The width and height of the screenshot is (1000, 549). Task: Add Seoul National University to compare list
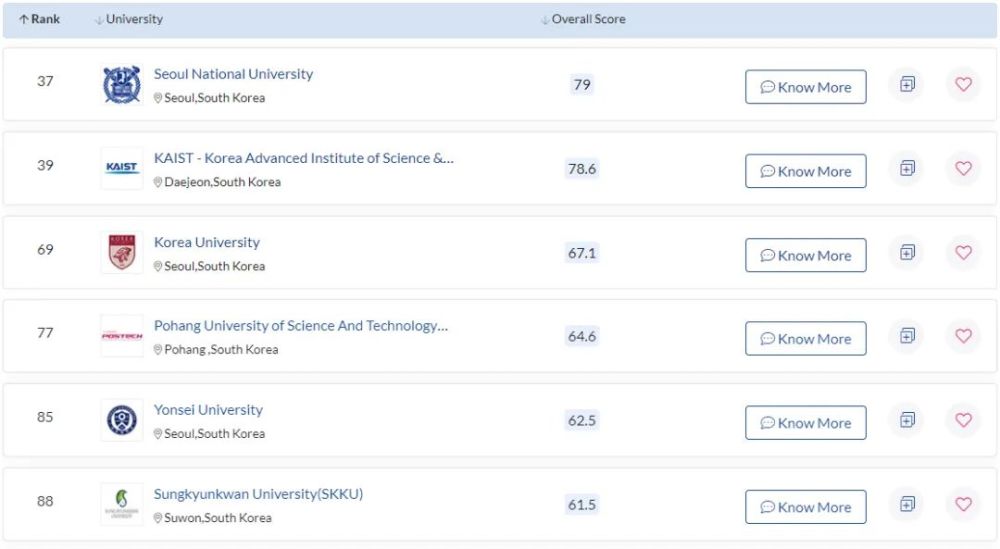click(x=907, y=84)
